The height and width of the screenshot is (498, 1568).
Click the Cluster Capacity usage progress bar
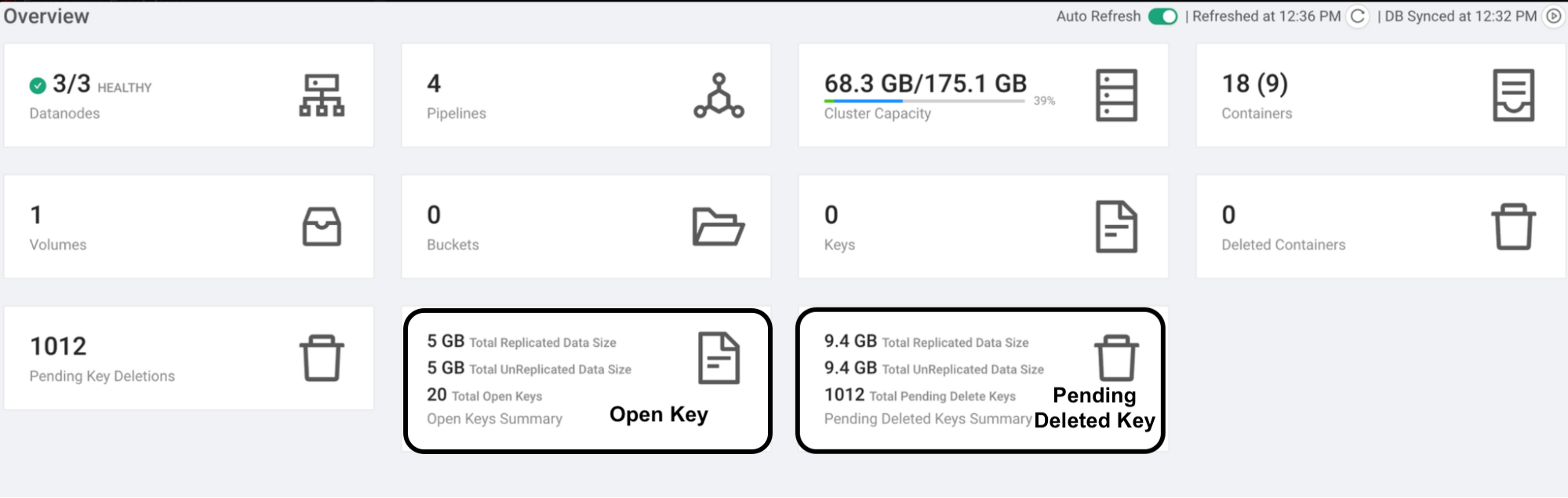pos(924,101)
